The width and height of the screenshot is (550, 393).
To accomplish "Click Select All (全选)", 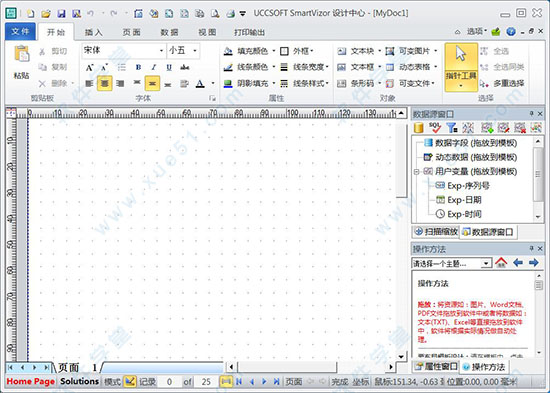I will [494, 51].
